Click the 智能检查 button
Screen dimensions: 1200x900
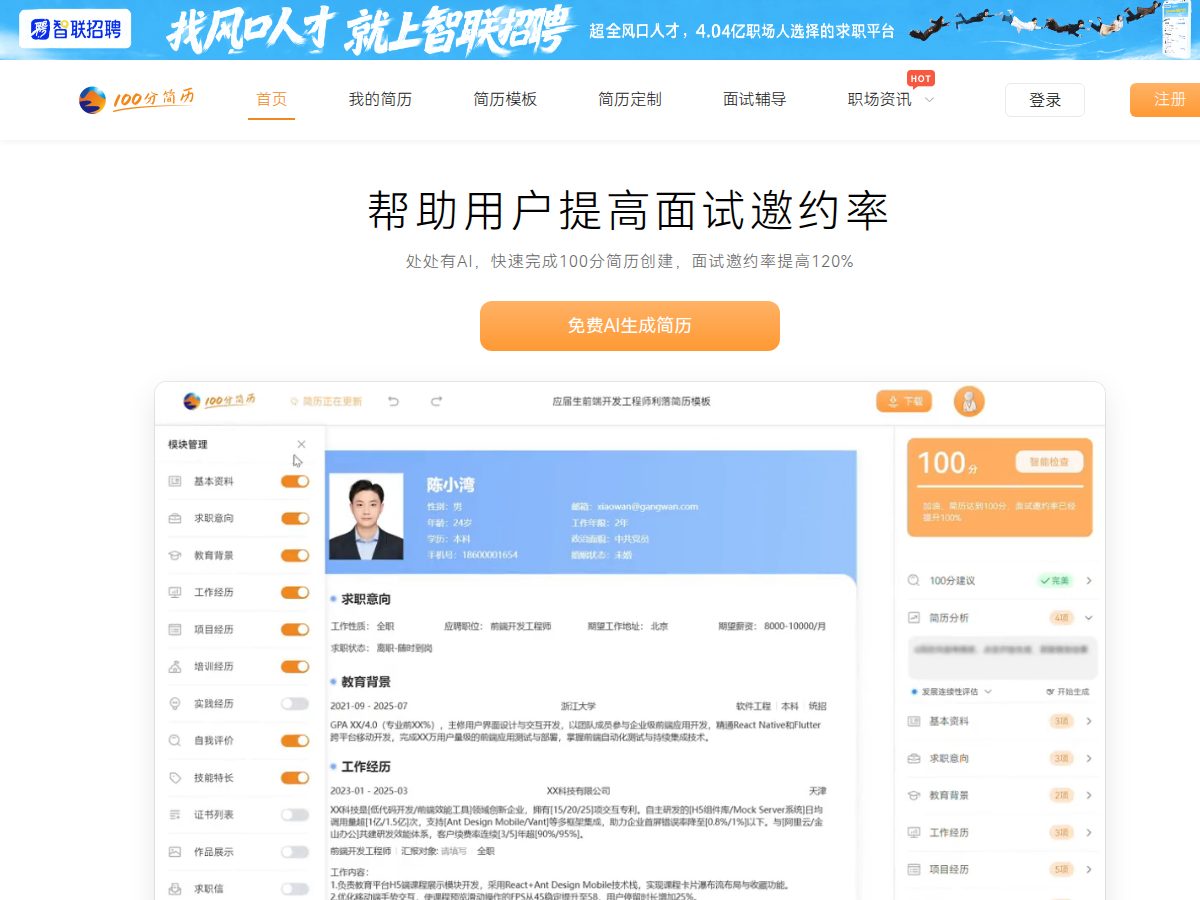[x=1050, y=462]
